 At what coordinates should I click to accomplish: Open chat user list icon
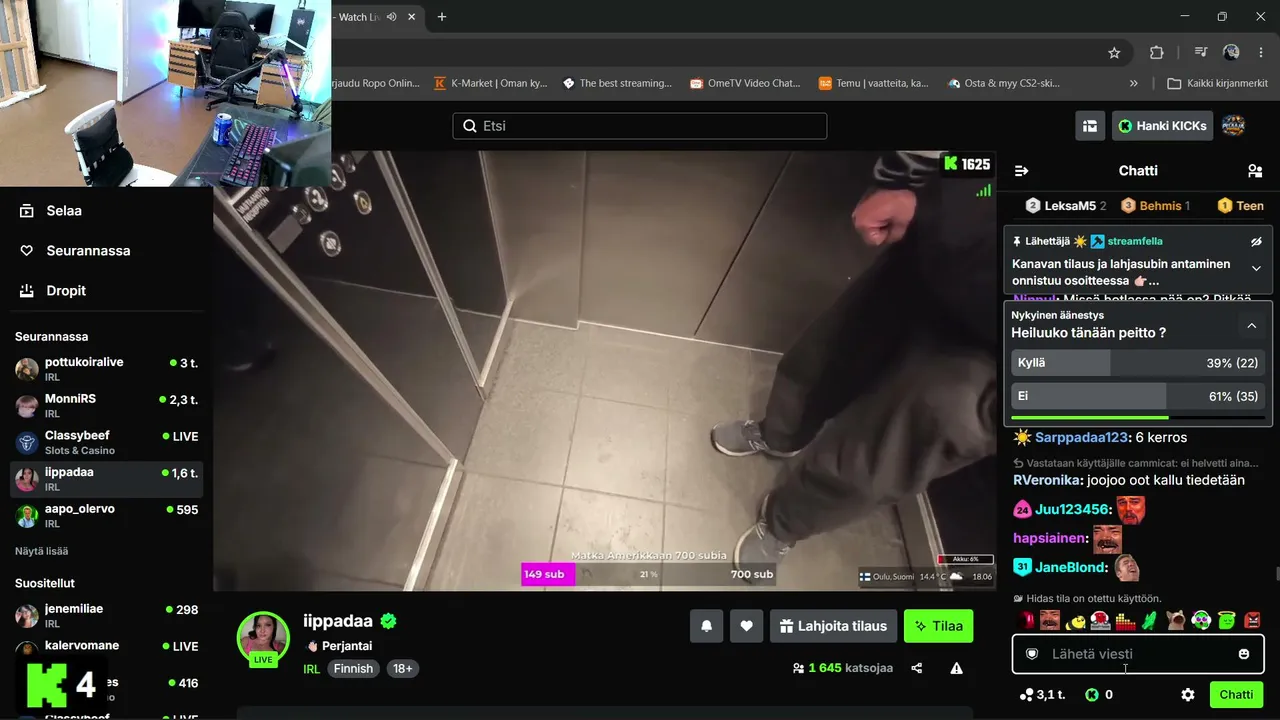[1255, 171]
